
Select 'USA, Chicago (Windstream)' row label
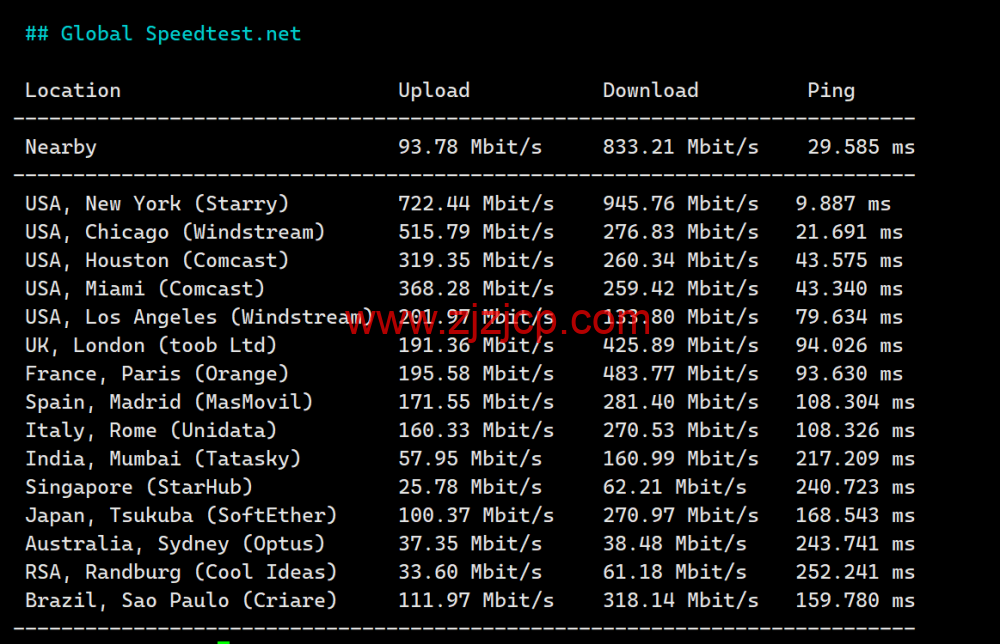click(x=175, y=232)
